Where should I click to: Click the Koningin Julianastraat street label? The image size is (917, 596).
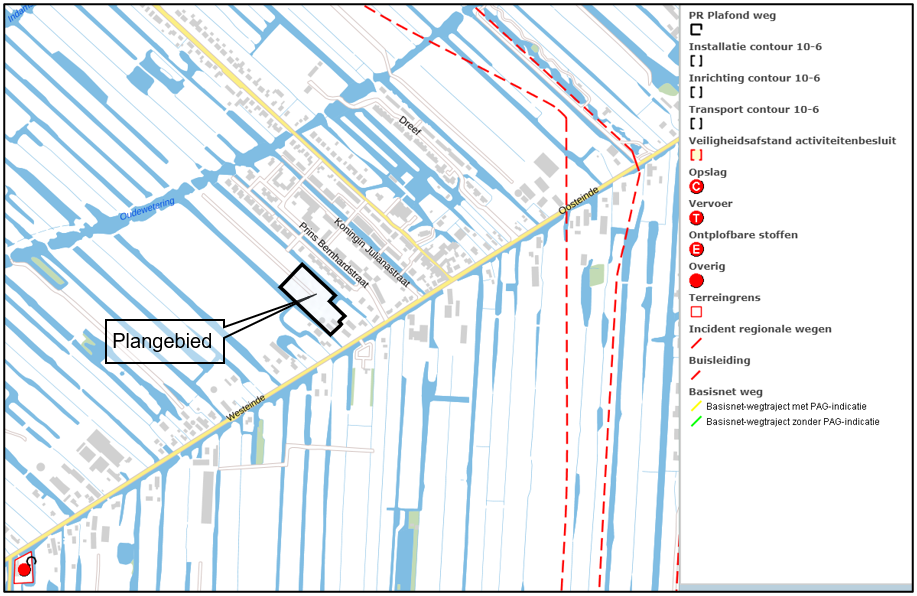tap(371, 252)
